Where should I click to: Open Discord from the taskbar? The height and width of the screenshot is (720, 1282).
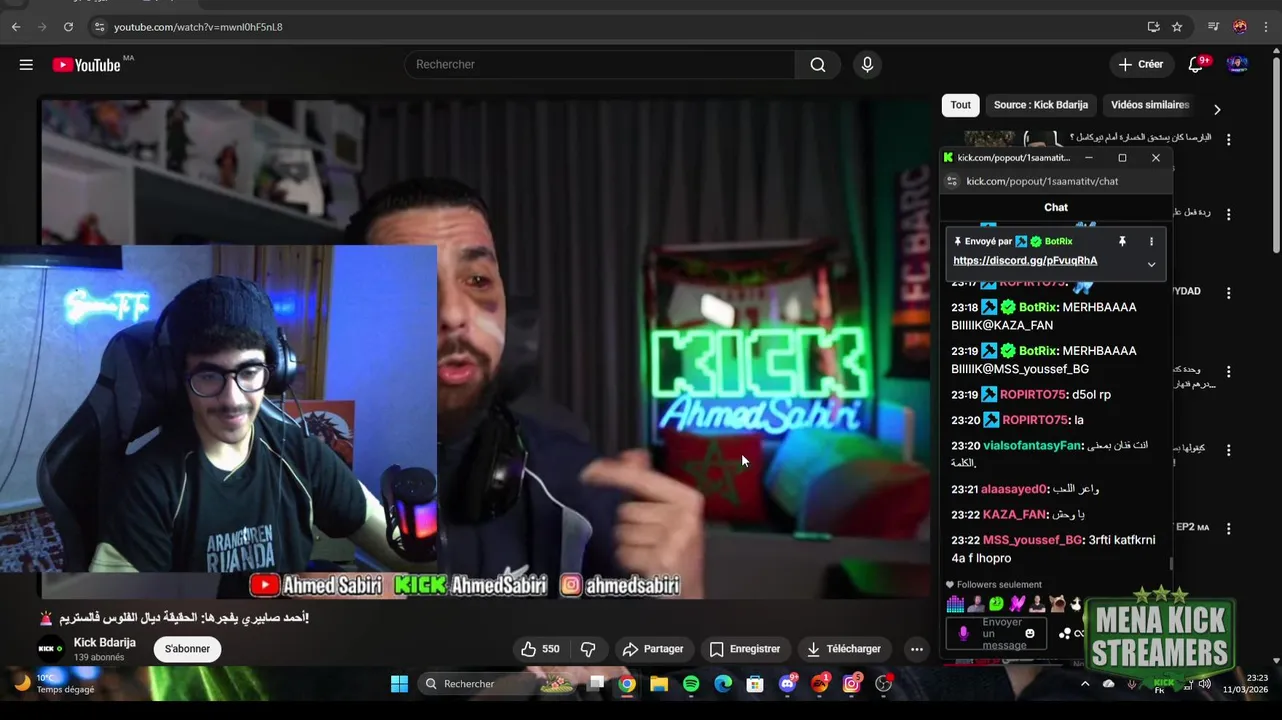pyautogui.click(x=787, y=684)
